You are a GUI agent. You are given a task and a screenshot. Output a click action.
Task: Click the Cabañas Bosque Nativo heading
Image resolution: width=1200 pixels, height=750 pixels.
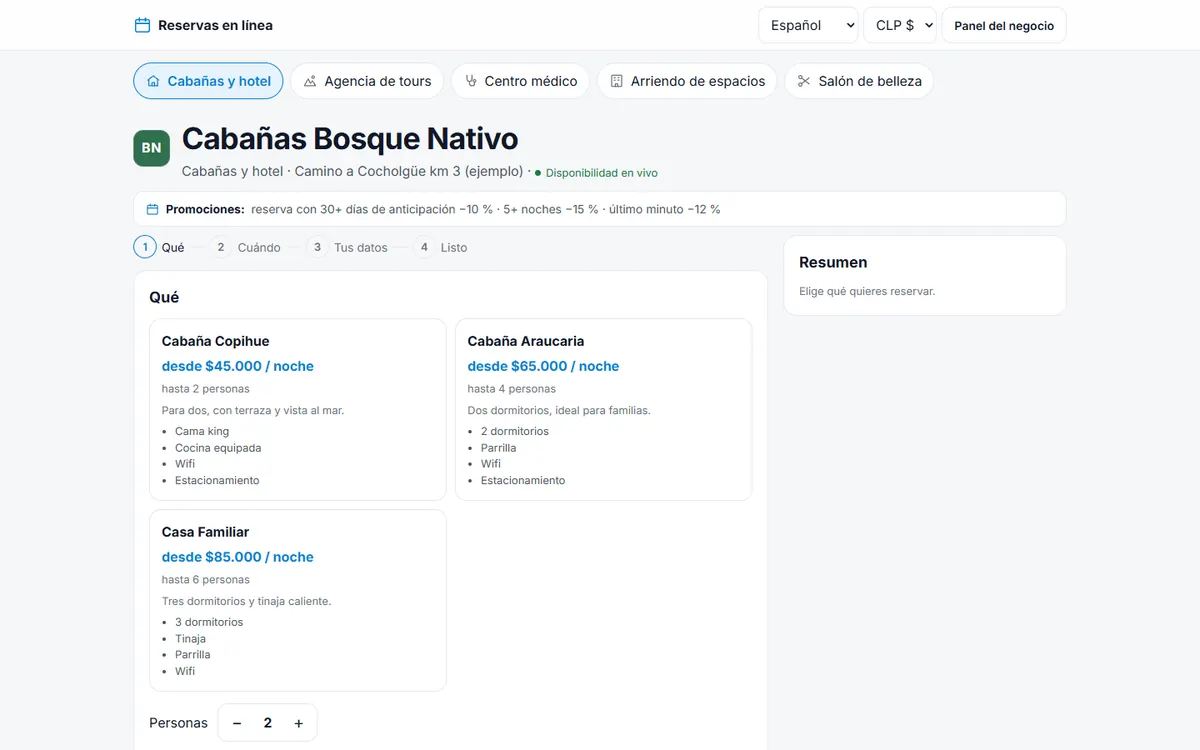[350, 138]
